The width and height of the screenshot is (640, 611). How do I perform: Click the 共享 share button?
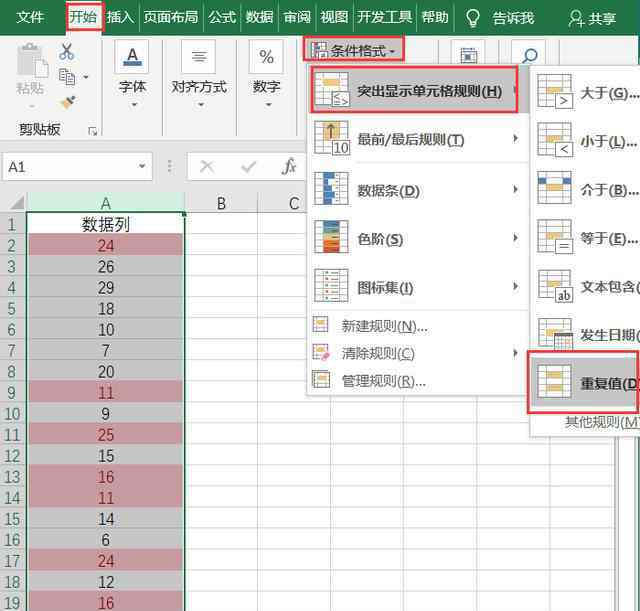tap(591, 18)
